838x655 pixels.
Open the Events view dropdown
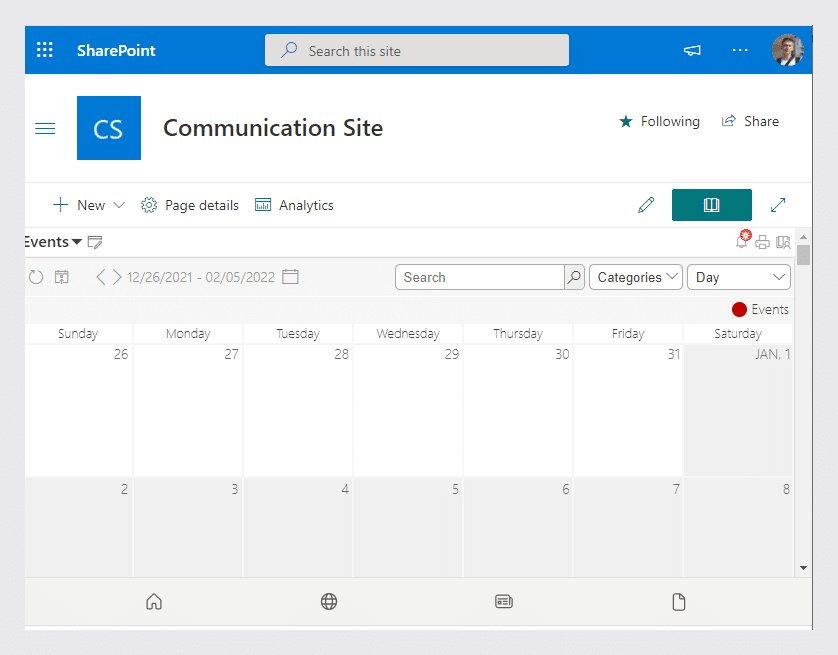coord(53,242)
